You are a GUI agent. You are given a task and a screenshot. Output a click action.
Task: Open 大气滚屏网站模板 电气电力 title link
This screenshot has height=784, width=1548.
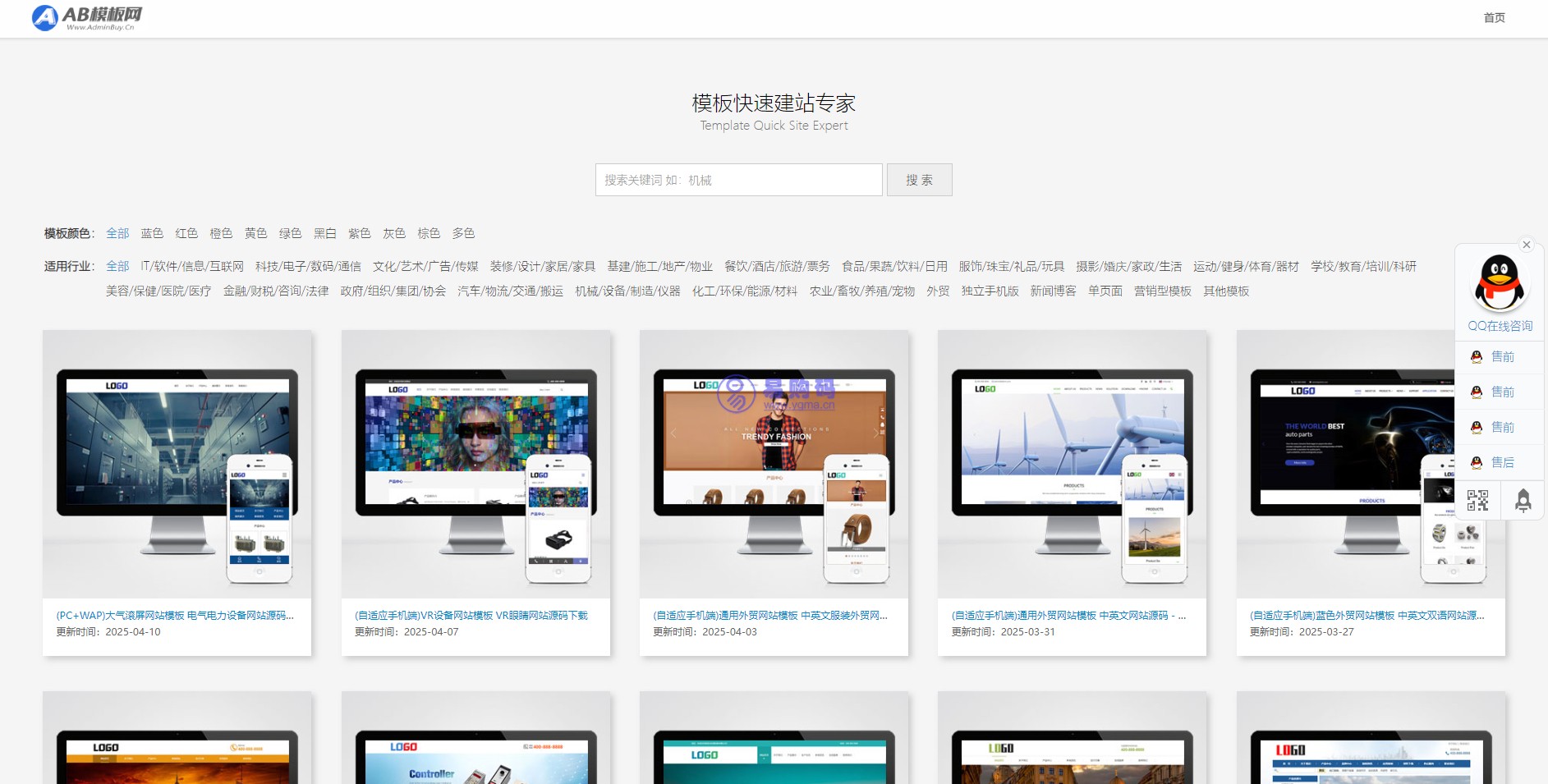tap(175, 616)
